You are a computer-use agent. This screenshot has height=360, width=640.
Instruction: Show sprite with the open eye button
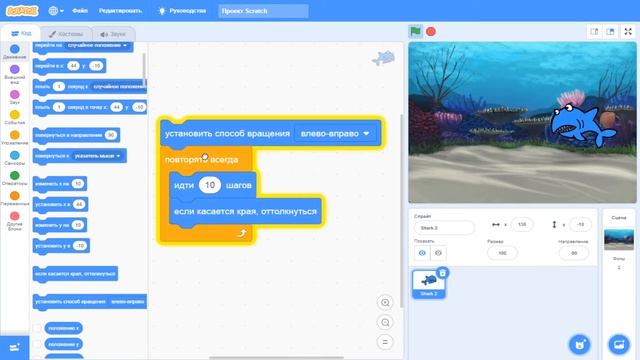[x=422, y=253]
